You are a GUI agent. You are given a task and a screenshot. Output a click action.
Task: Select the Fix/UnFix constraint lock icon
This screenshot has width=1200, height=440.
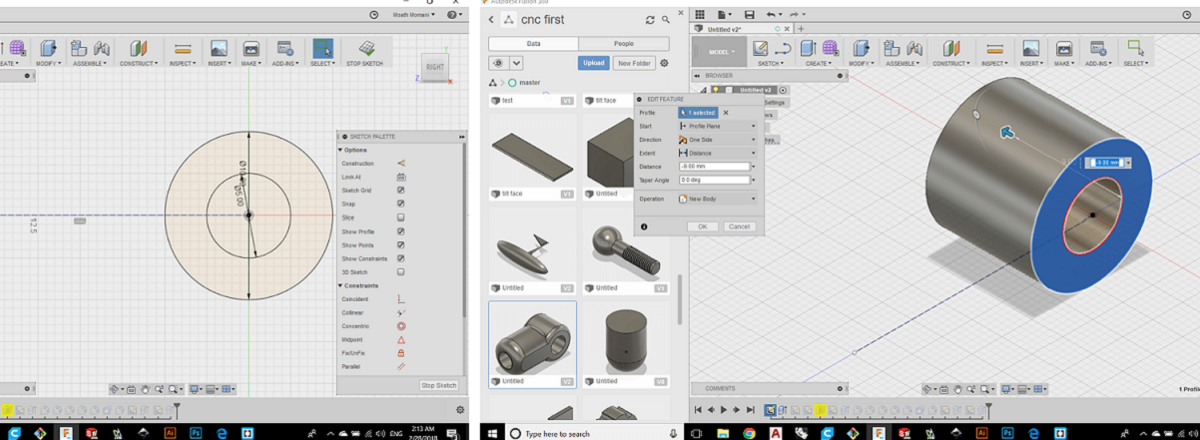point(401,353)
